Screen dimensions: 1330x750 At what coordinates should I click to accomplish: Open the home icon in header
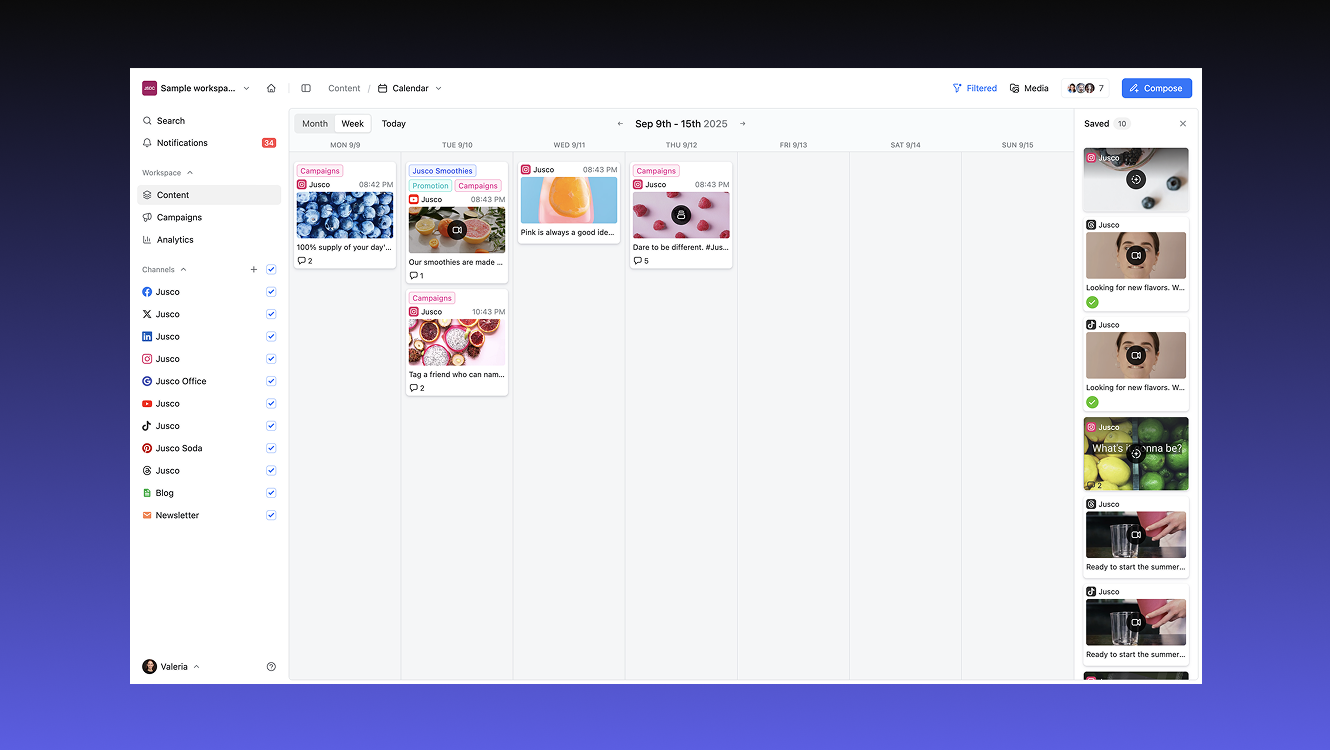pyautogui.click(x=271, y=88)
